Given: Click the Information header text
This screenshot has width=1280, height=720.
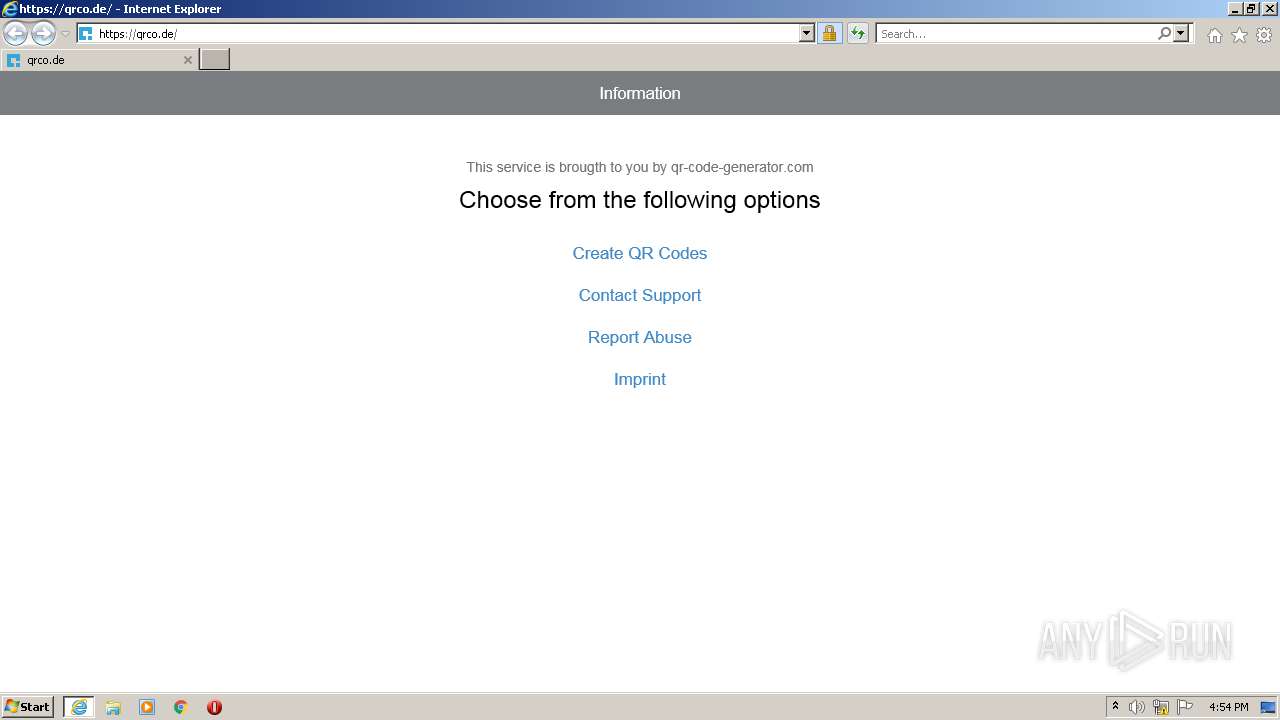Looking at the screenshot, I should [640, 93].
